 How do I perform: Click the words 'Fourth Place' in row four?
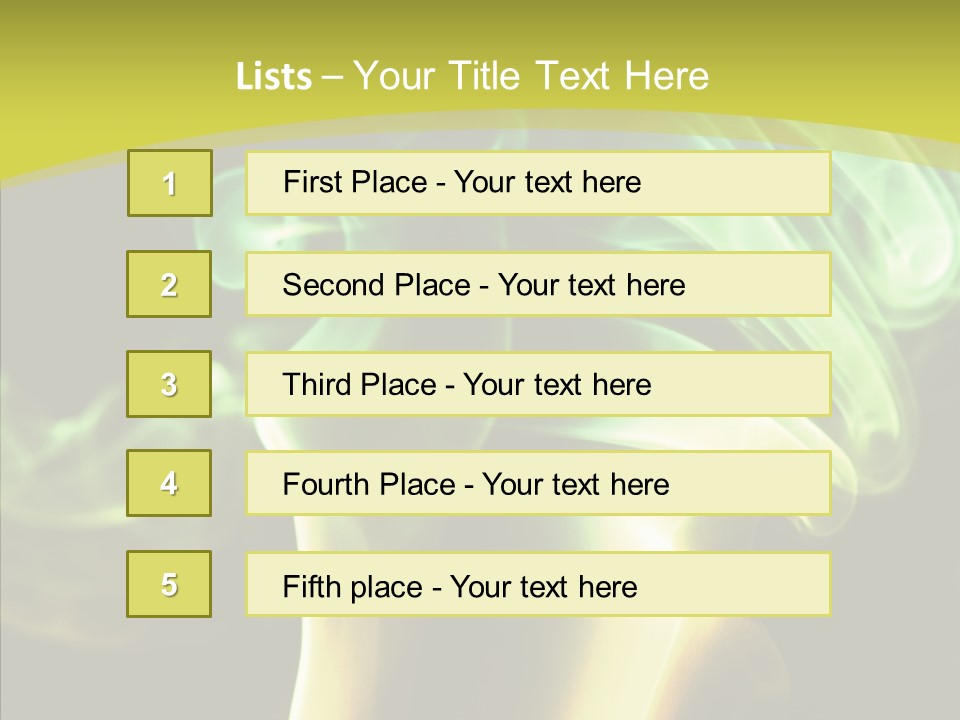(x=368, y=485)
